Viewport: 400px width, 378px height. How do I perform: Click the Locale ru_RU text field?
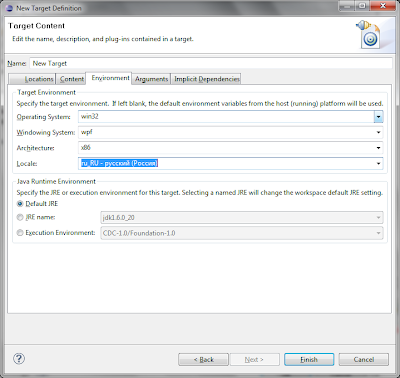(226, 163)
